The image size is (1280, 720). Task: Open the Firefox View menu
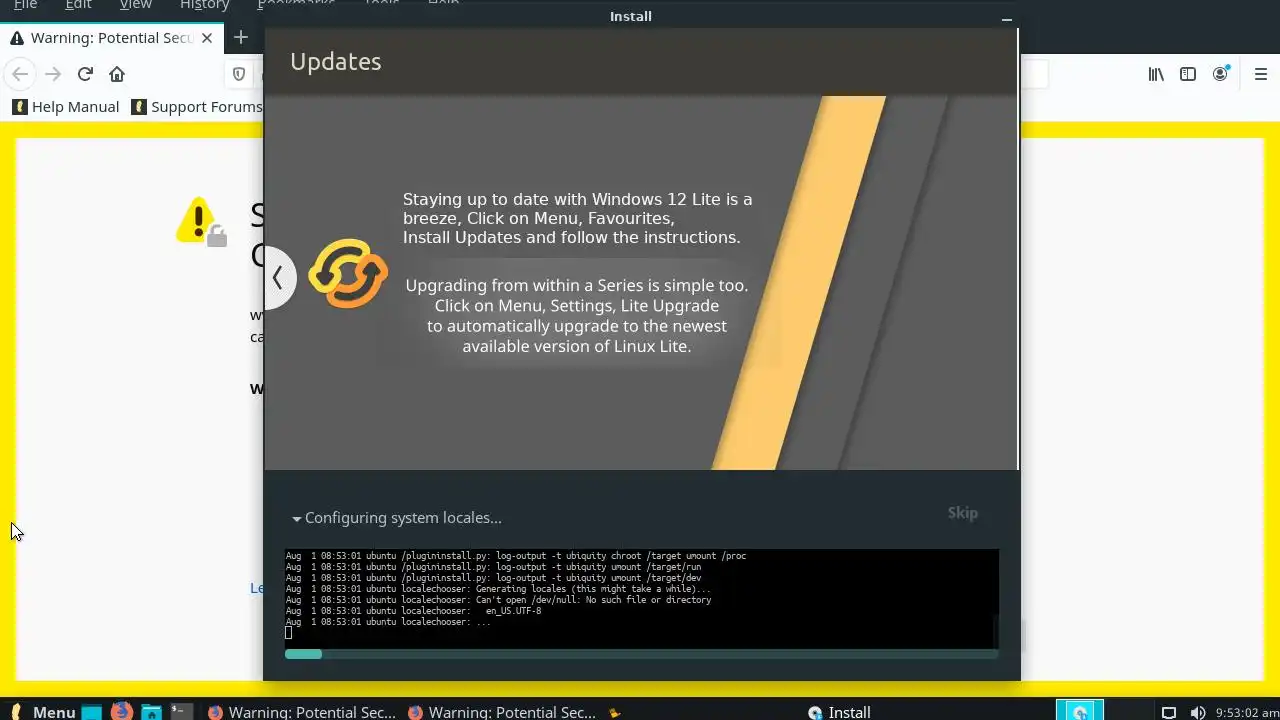click(136, 5)
